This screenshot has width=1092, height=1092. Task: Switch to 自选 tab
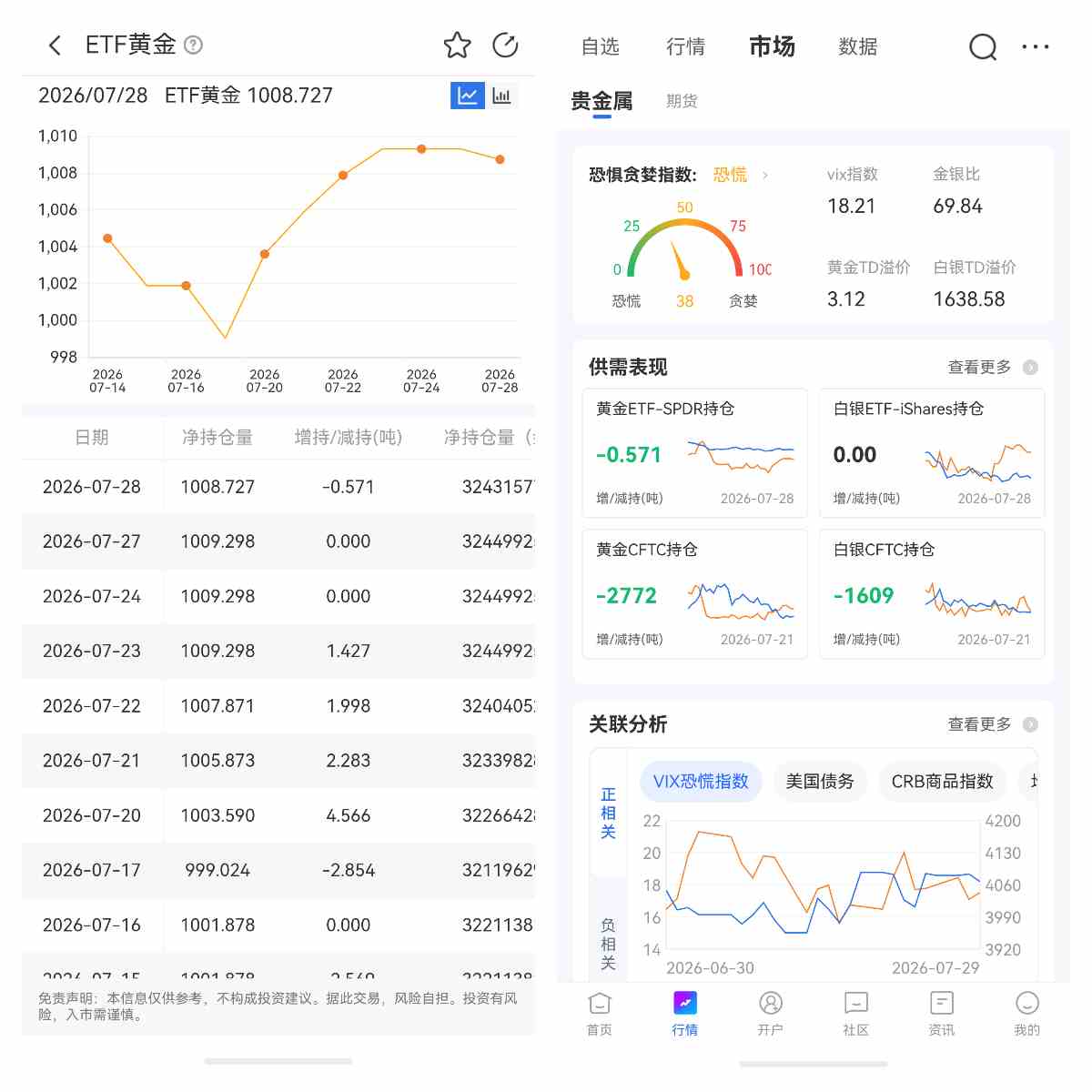[x=601, y=46]
